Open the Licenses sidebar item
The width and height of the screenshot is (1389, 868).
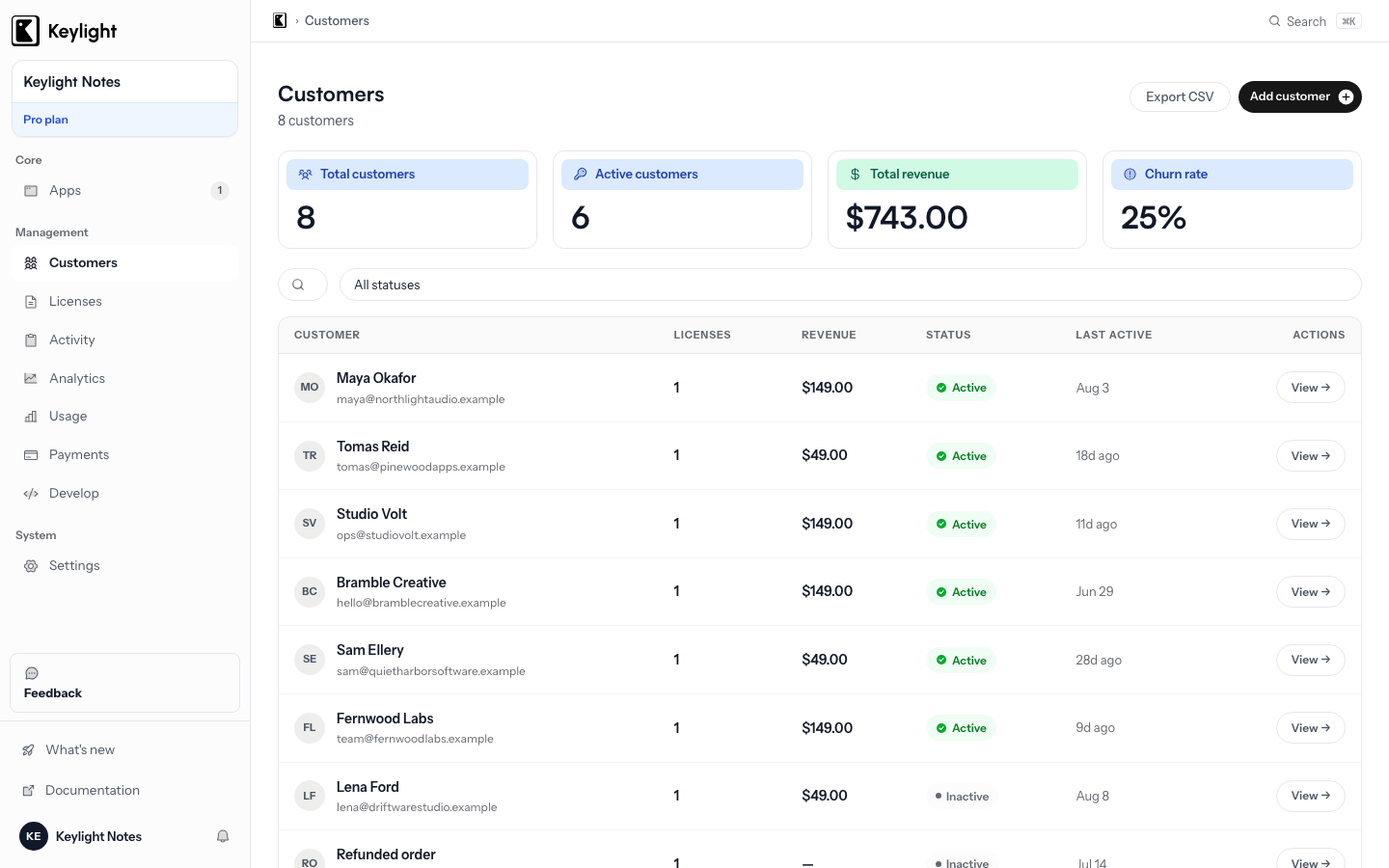pos(124,302)
